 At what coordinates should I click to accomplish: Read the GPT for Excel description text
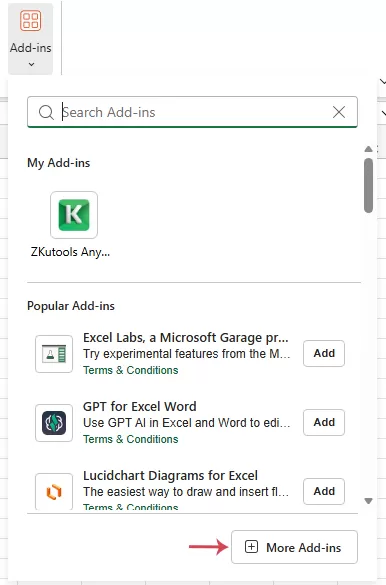point(186,423)
